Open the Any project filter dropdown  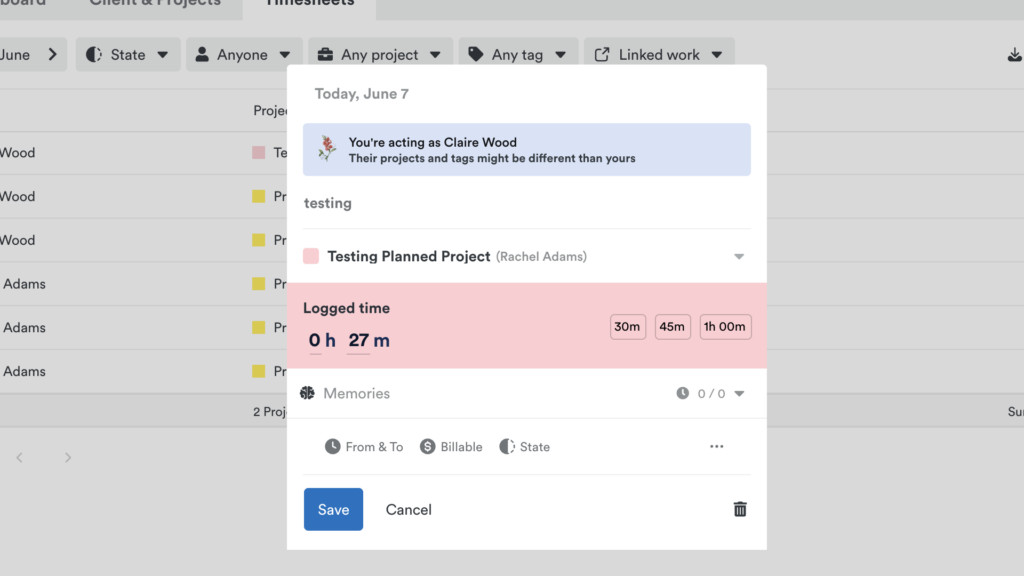coord(380,55)
